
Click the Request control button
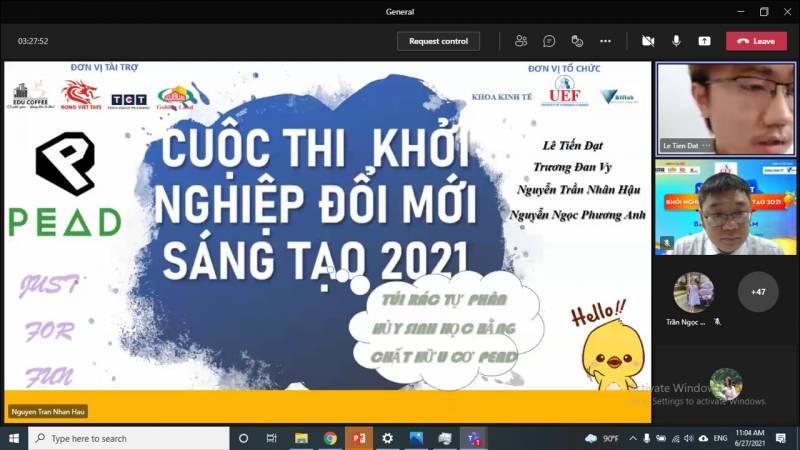pos(438,41)
